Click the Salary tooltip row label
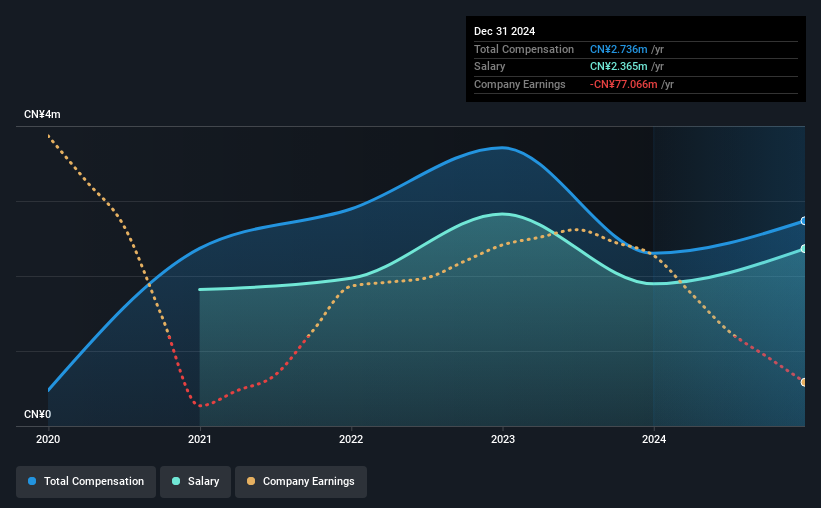 (x=490, y=67)
